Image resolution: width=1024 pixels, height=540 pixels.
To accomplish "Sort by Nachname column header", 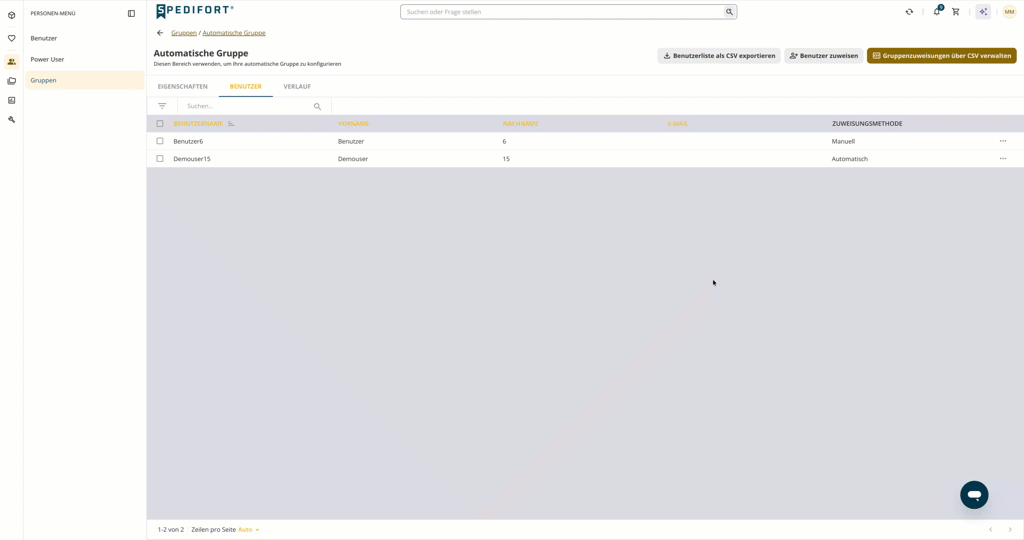I will pos(520,123).
